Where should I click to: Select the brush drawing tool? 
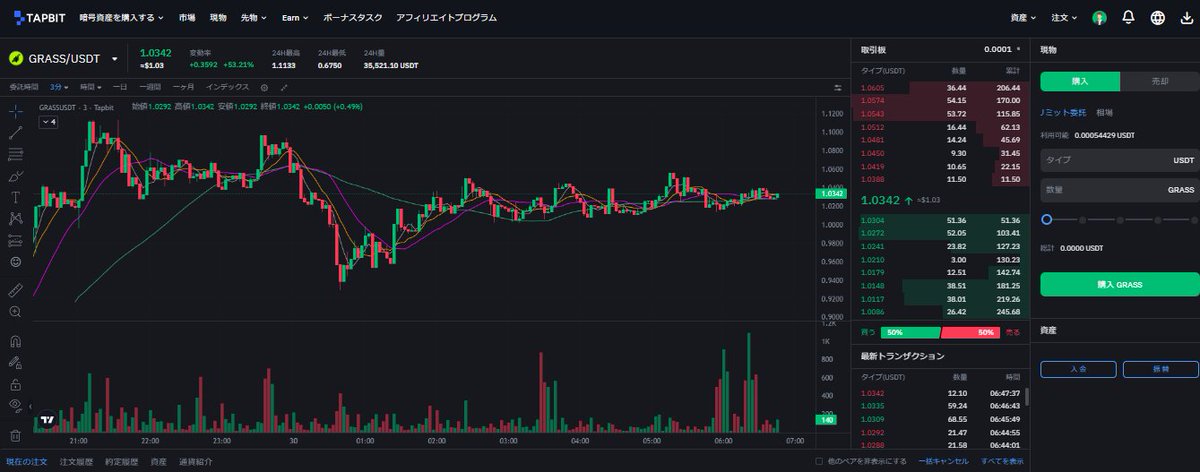click(x=15, y=175)
